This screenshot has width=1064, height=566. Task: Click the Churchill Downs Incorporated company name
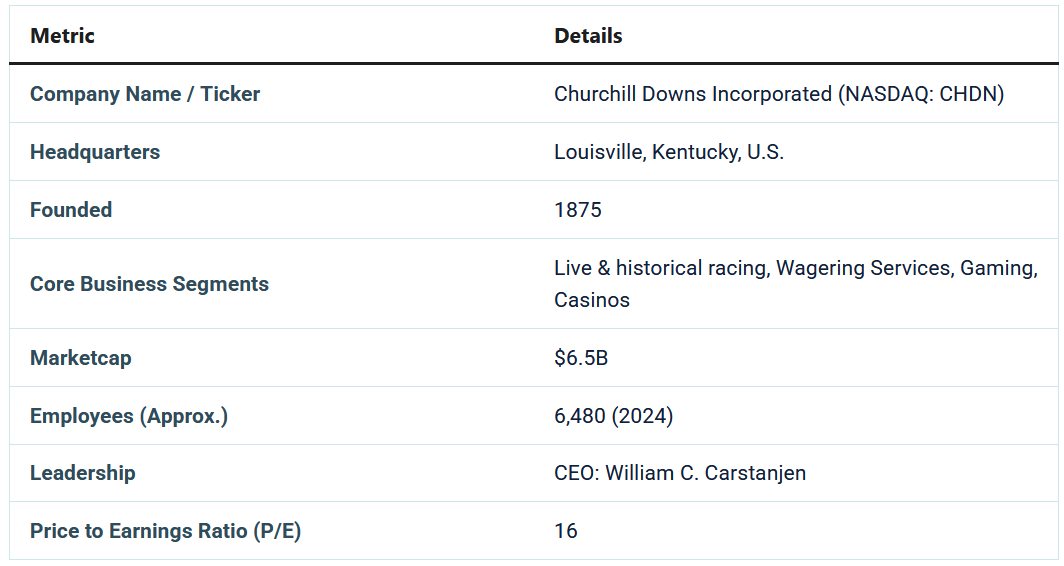pos(692,94)
